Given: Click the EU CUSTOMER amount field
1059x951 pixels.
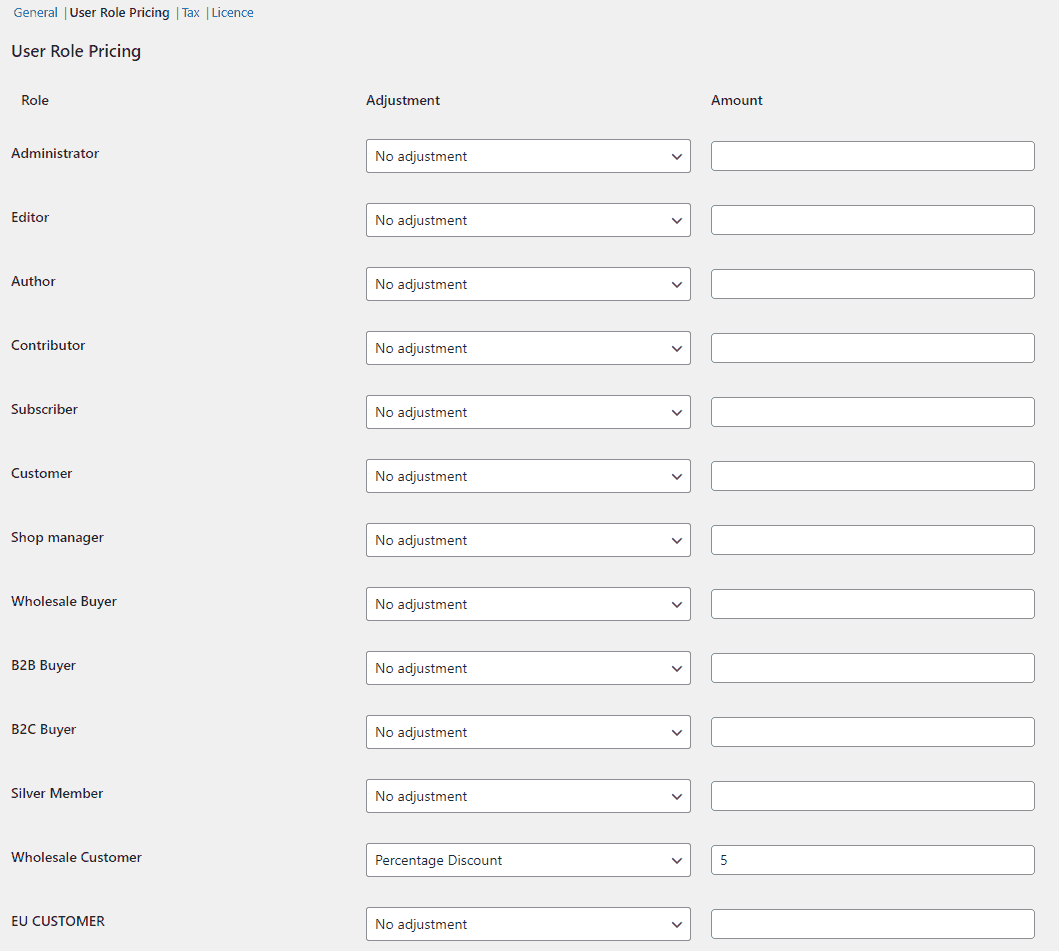Looking at the screenshot, I should pyautogui.click(x=873, y=924).
